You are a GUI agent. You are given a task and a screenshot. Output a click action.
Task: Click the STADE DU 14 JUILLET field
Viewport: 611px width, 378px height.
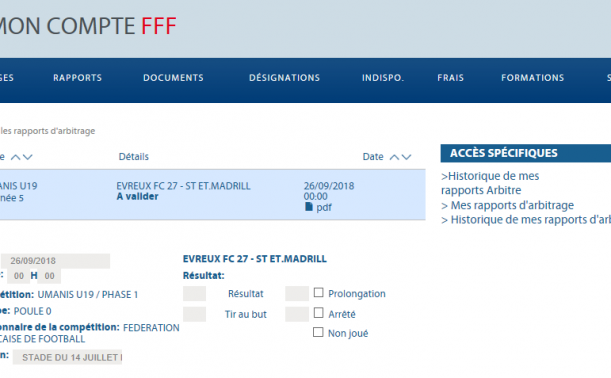(67, 357)
